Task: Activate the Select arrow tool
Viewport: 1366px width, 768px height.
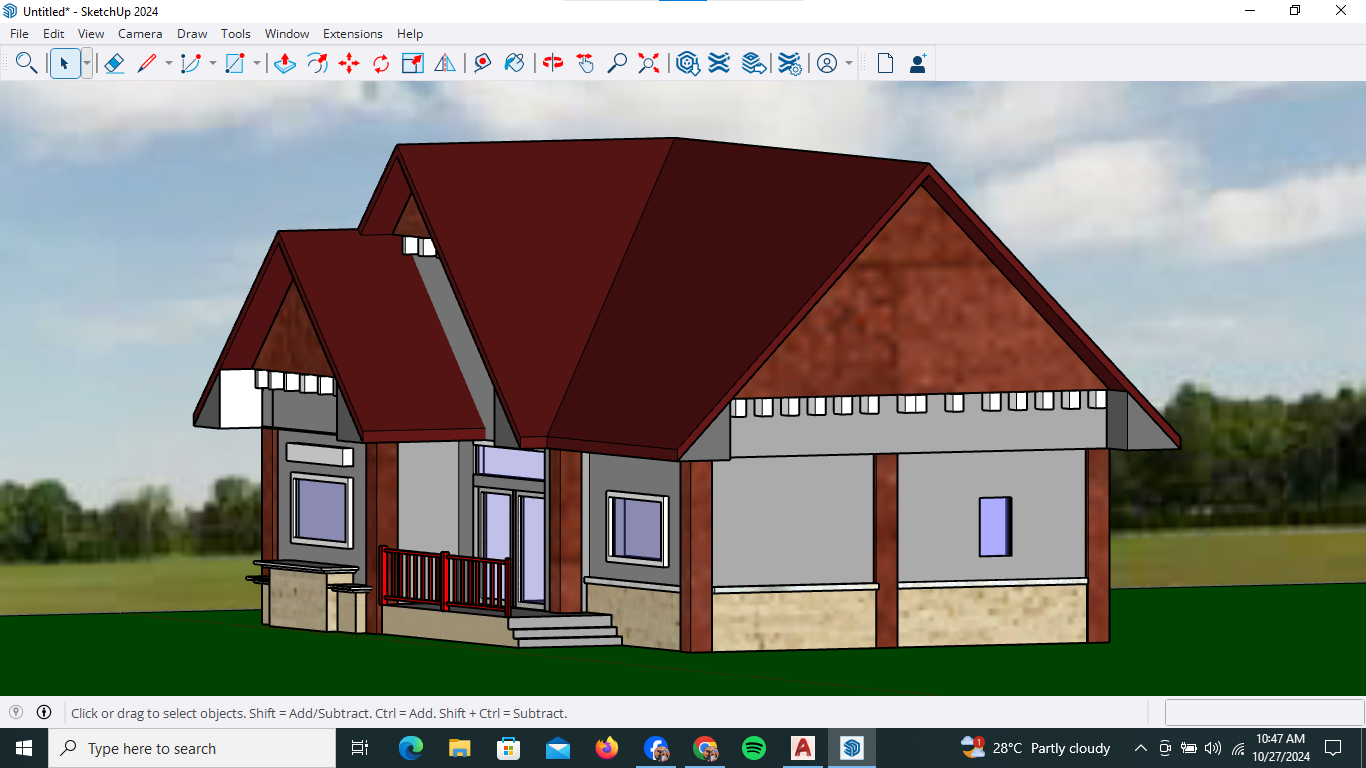Action: point(65,63)
